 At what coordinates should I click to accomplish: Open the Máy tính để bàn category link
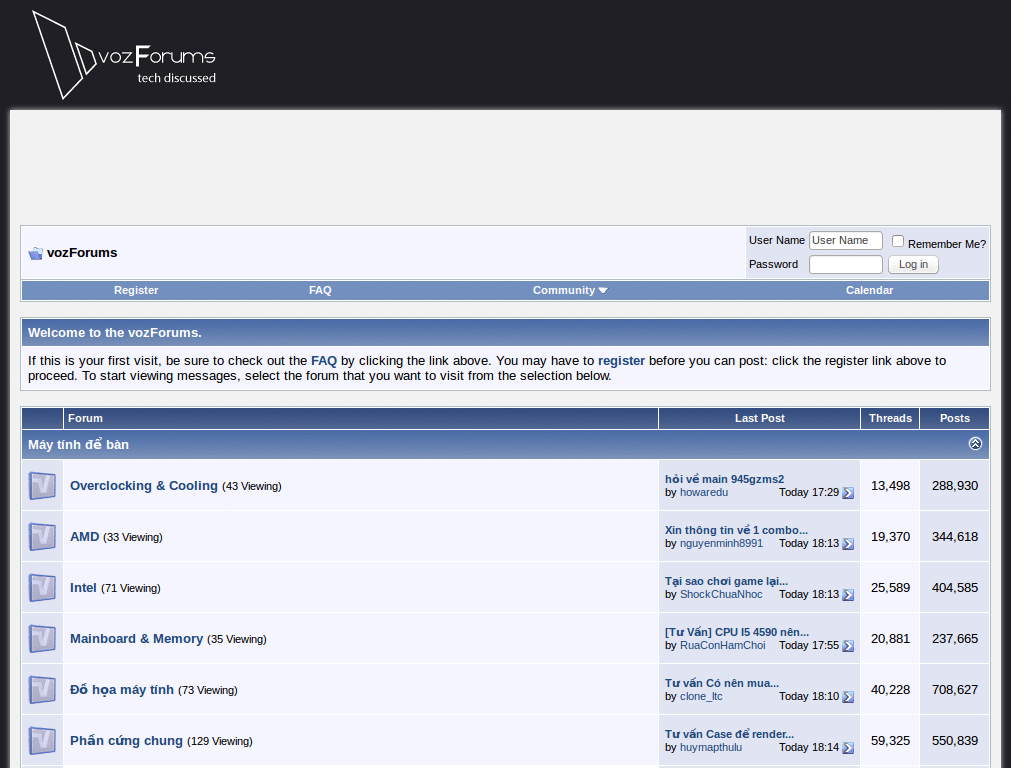tap(78, 445)
